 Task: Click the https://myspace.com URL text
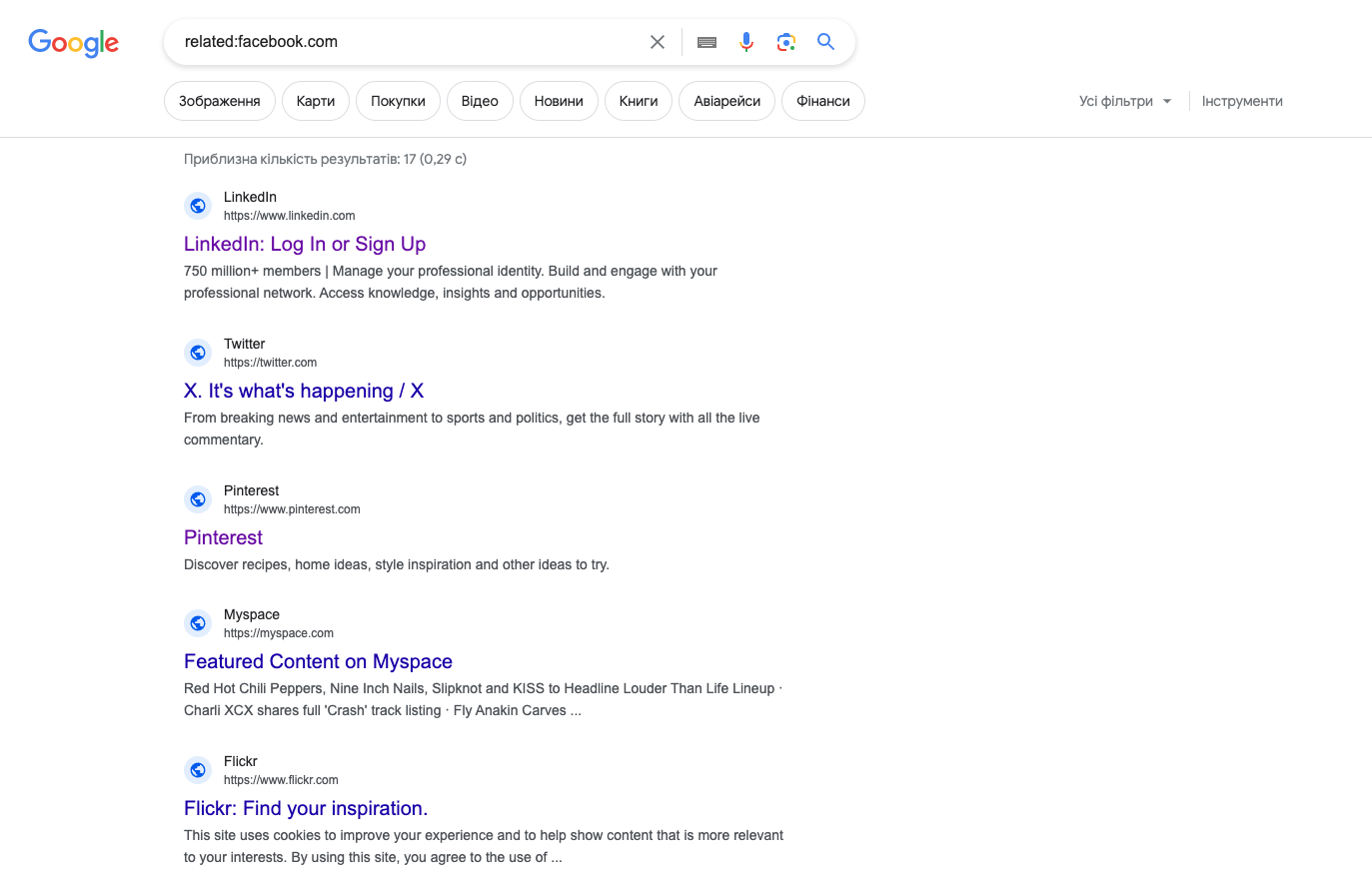click(279, 633)
